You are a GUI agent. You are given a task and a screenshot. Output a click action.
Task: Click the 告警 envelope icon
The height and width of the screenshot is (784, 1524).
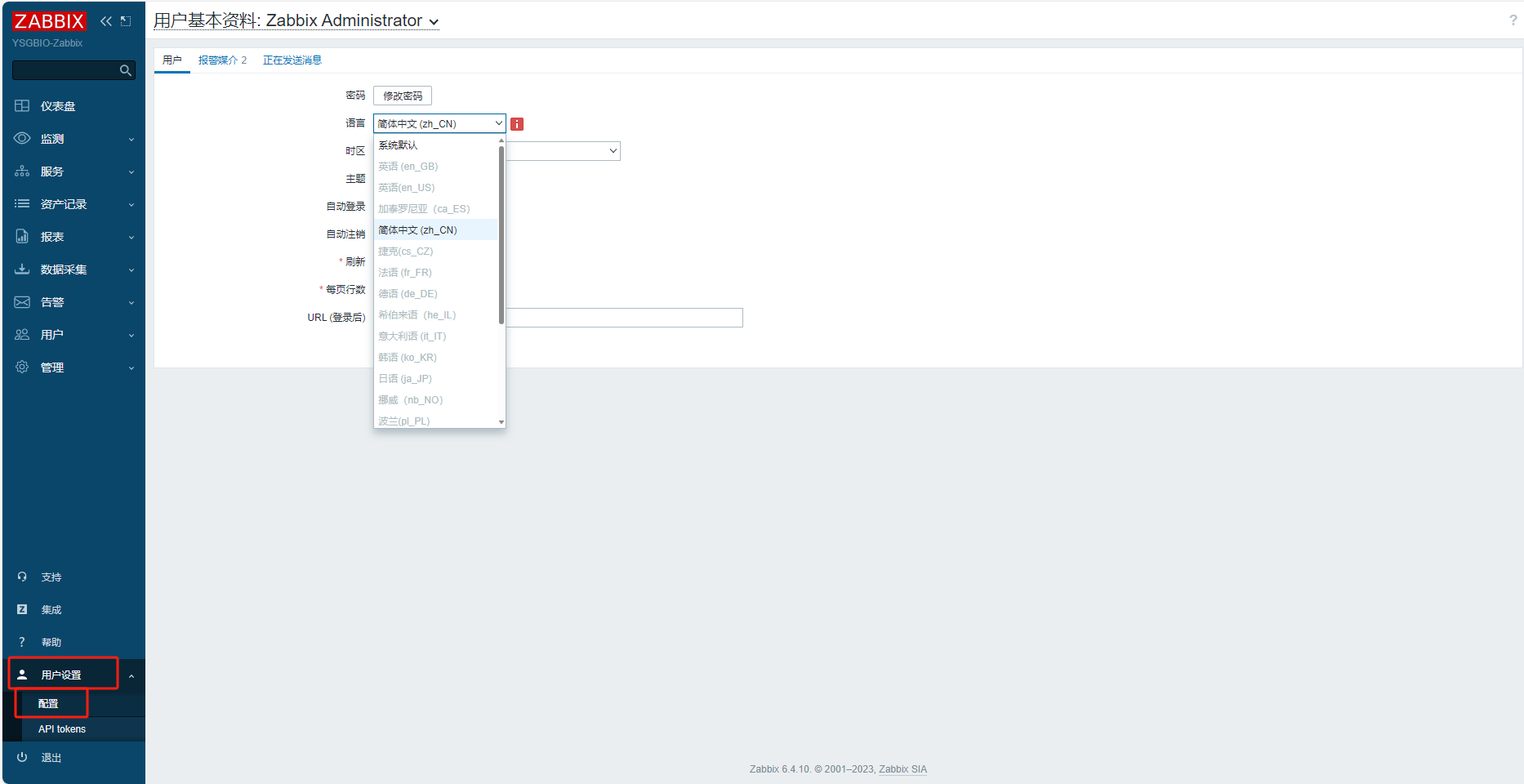pos(22,302)
